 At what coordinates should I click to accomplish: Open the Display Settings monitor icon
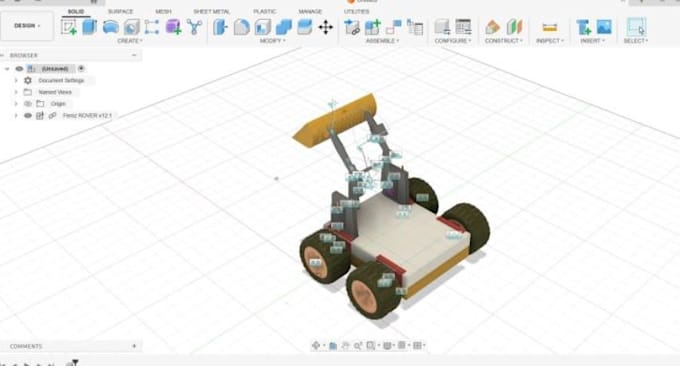[x=387, y=345]
